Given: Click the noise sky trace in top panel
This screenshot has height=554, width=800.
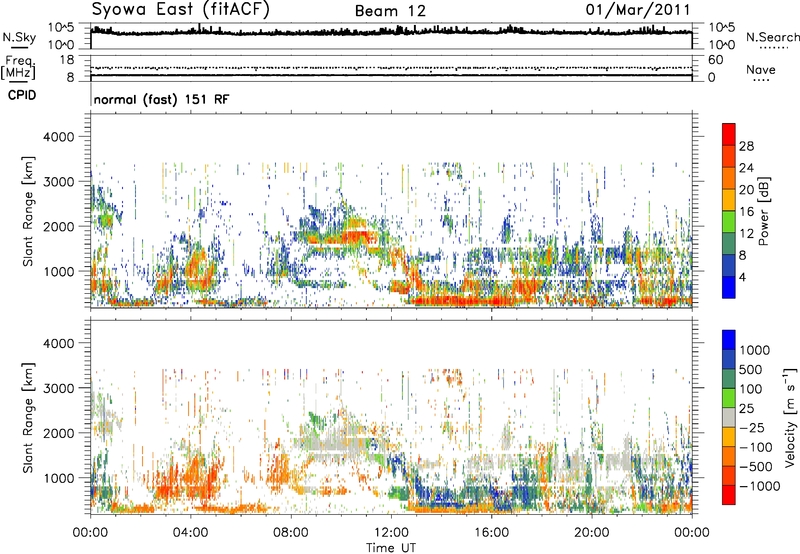Looking at the screenshot, I should [x=391, y=33].
